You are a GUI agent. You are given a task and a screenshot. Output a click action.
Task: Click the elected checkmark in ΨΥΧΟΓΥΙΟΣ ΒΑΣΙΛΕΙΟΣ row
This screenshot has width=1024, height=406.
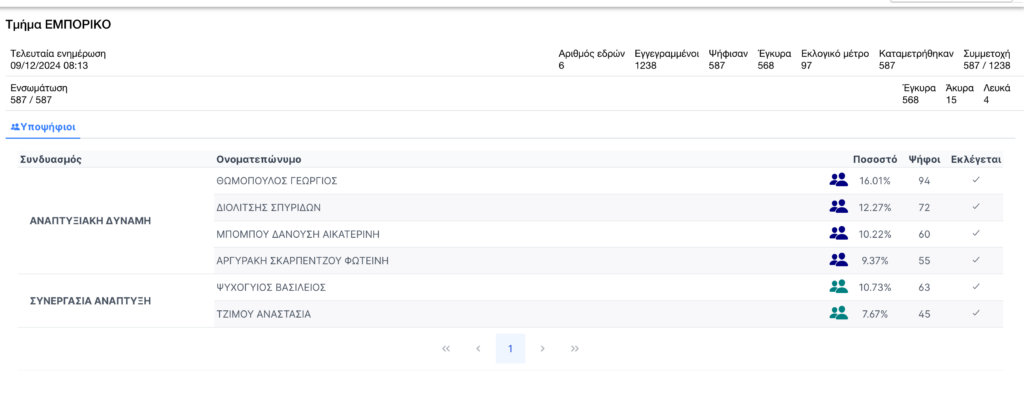(x=976, y=287)
